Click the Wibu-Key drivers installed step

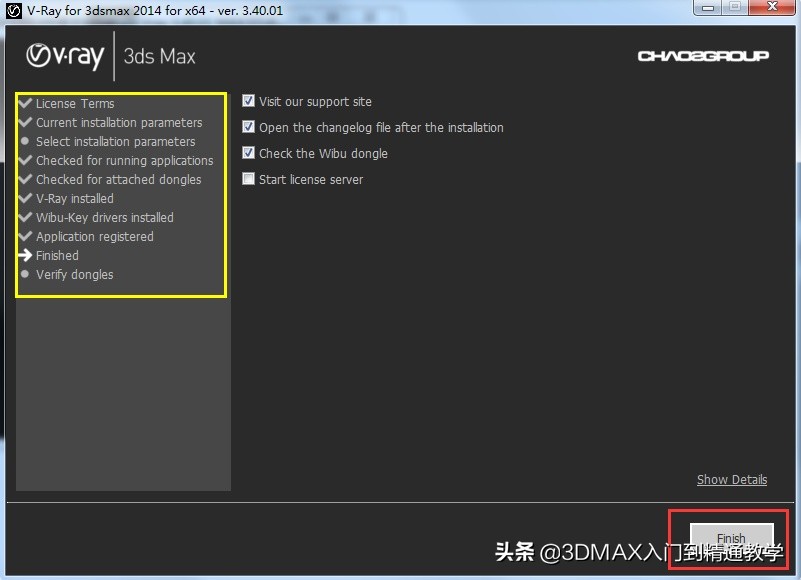click(104, 217)
